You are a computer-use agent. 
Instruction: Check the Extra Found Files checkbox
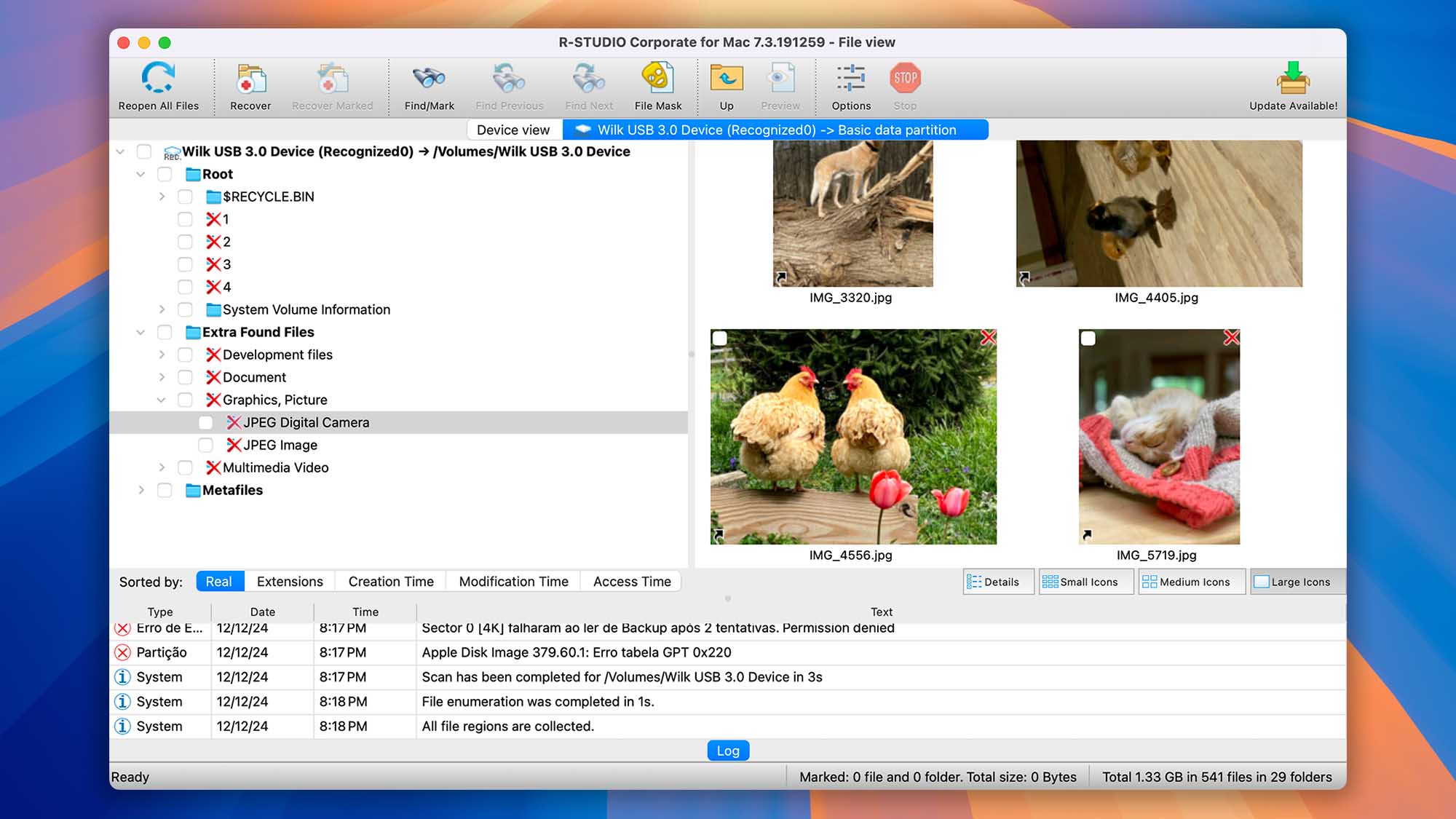pyautogui.click(x=165, y=332)
